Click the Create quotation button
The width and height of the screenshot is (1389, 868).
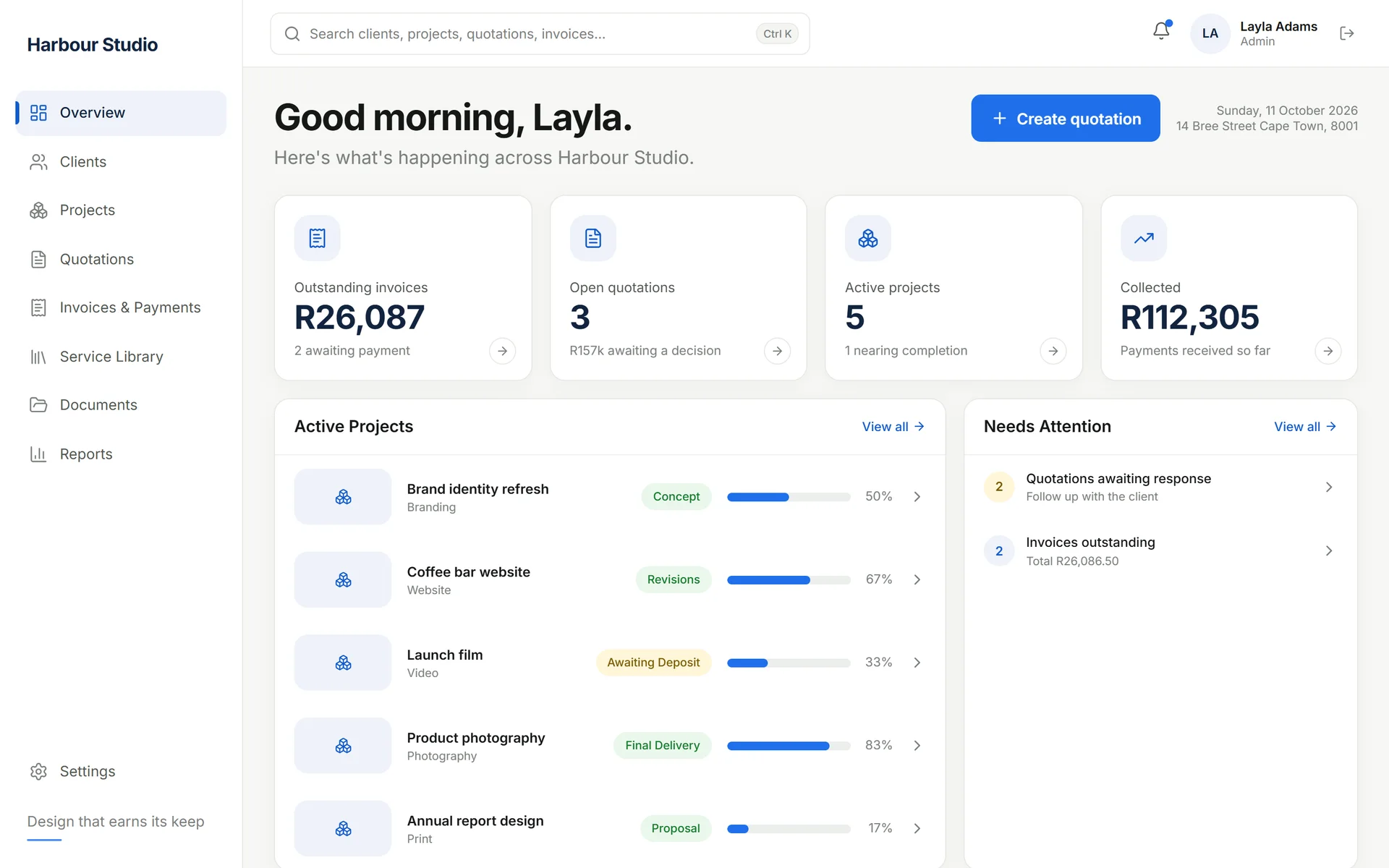[1066, 119]
